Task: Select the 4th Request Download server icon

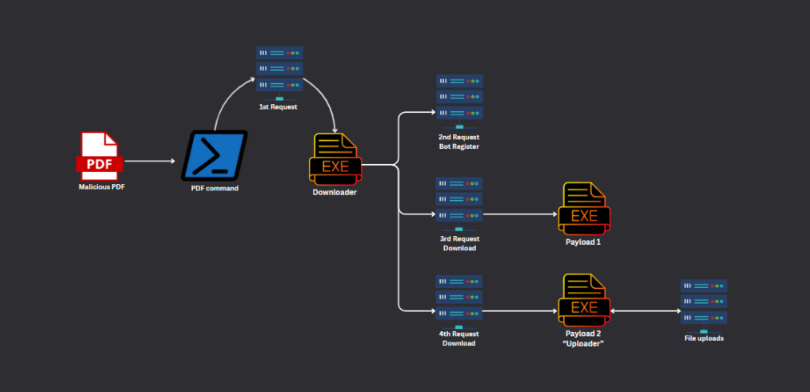Action: tap(459, 302)
